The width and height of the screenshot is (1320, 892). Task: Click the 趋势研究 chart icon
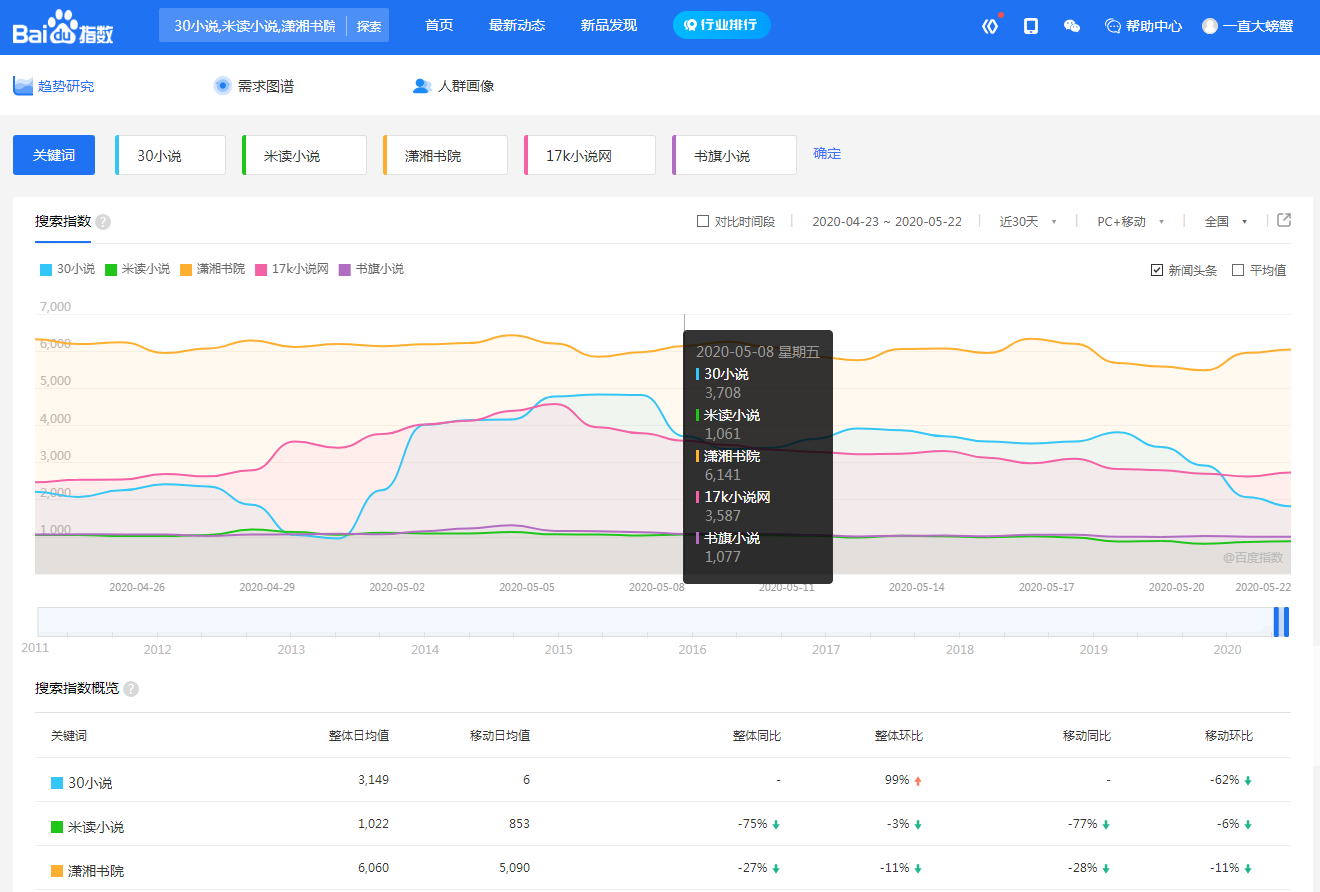coord(23,86)
